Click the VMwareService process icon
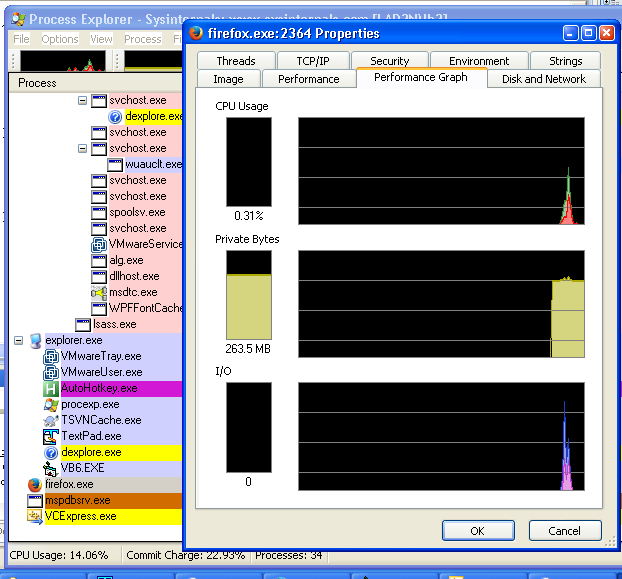This screenshot has height=579, width=622. click(99, 245)
